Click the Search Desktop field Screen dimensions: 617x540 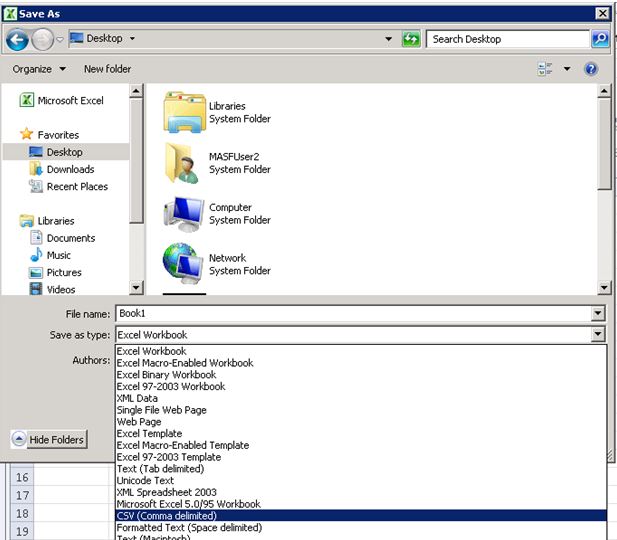click(x=508, y=39)
